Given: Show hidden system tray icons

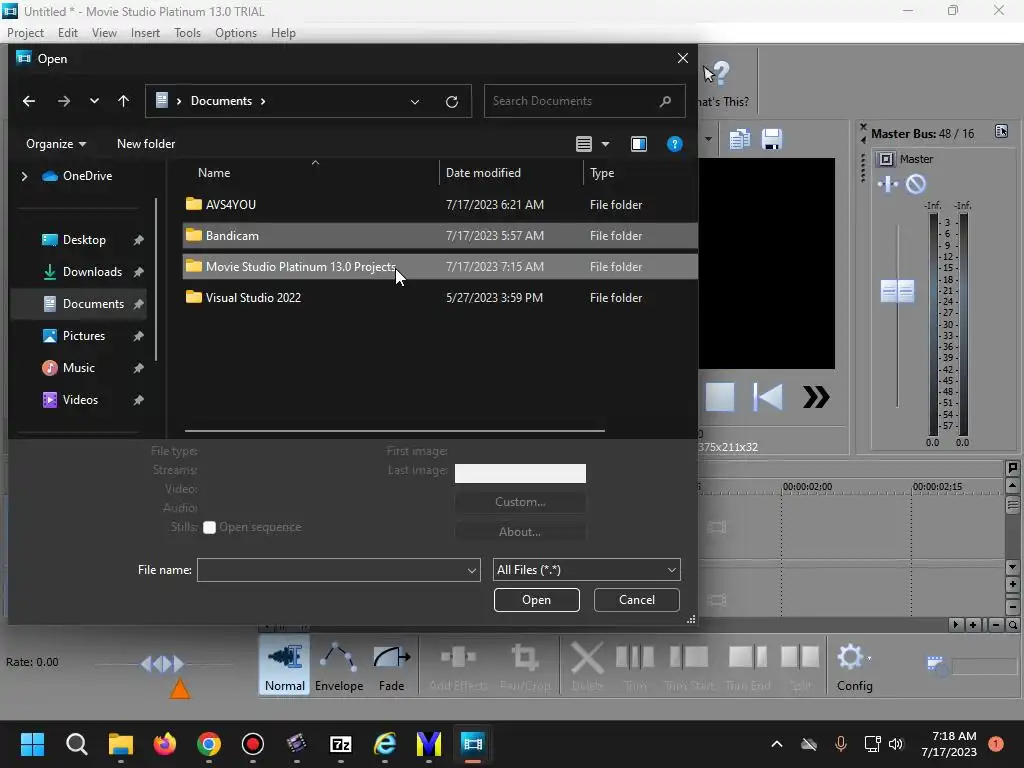Looking at the screenshot, I should click(776, 744).
